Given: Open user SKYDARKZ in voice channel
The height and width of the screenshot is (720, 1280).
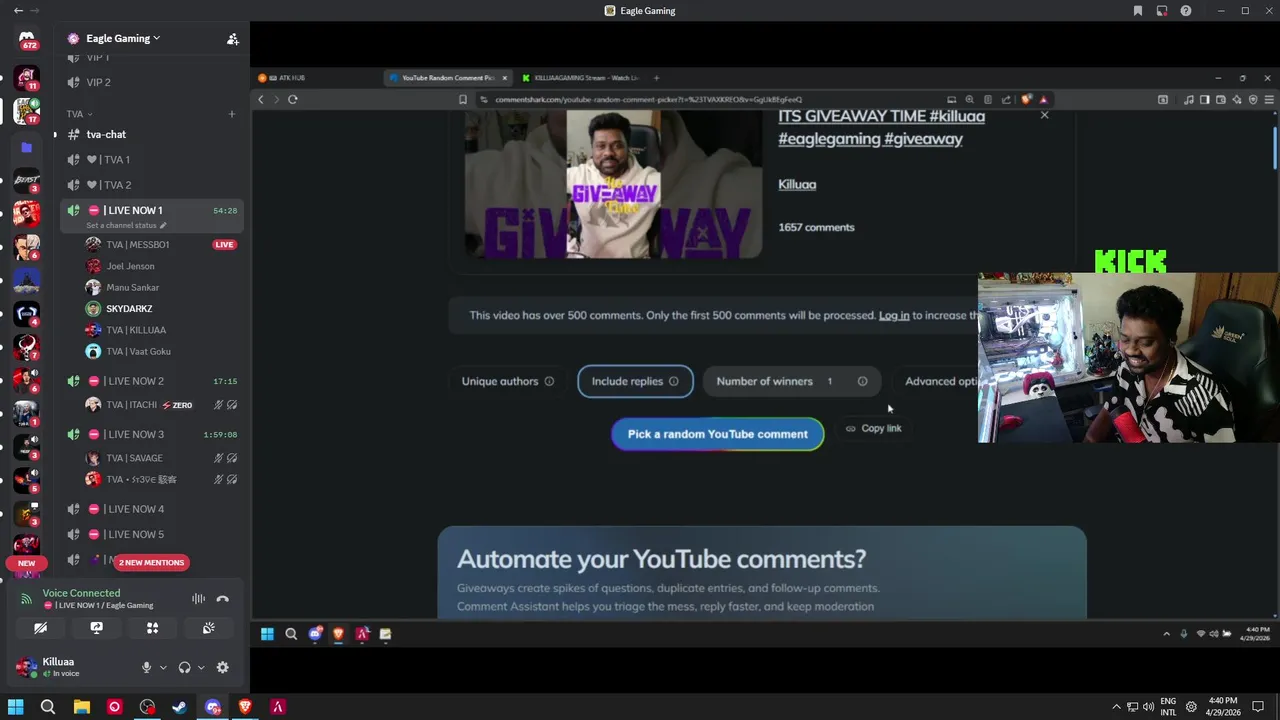Looking at the screenshot, I should 129,308.
